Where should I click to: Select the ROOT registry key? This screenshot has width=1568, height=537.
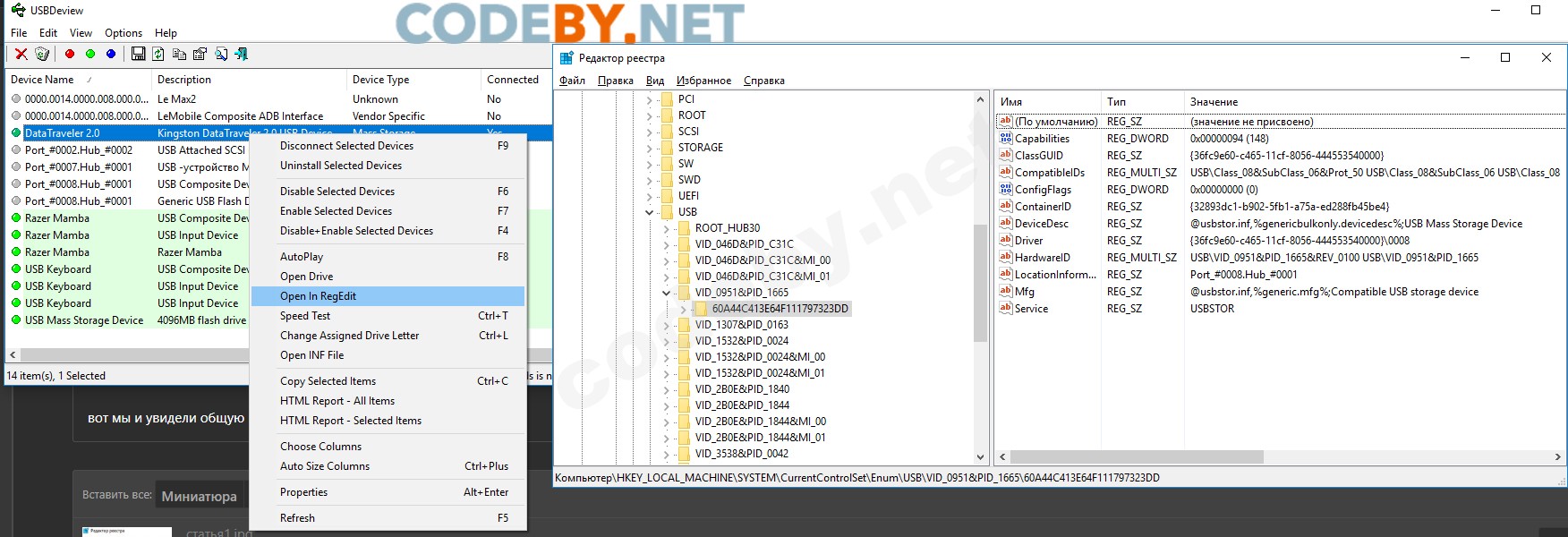[x=692, y=115]
